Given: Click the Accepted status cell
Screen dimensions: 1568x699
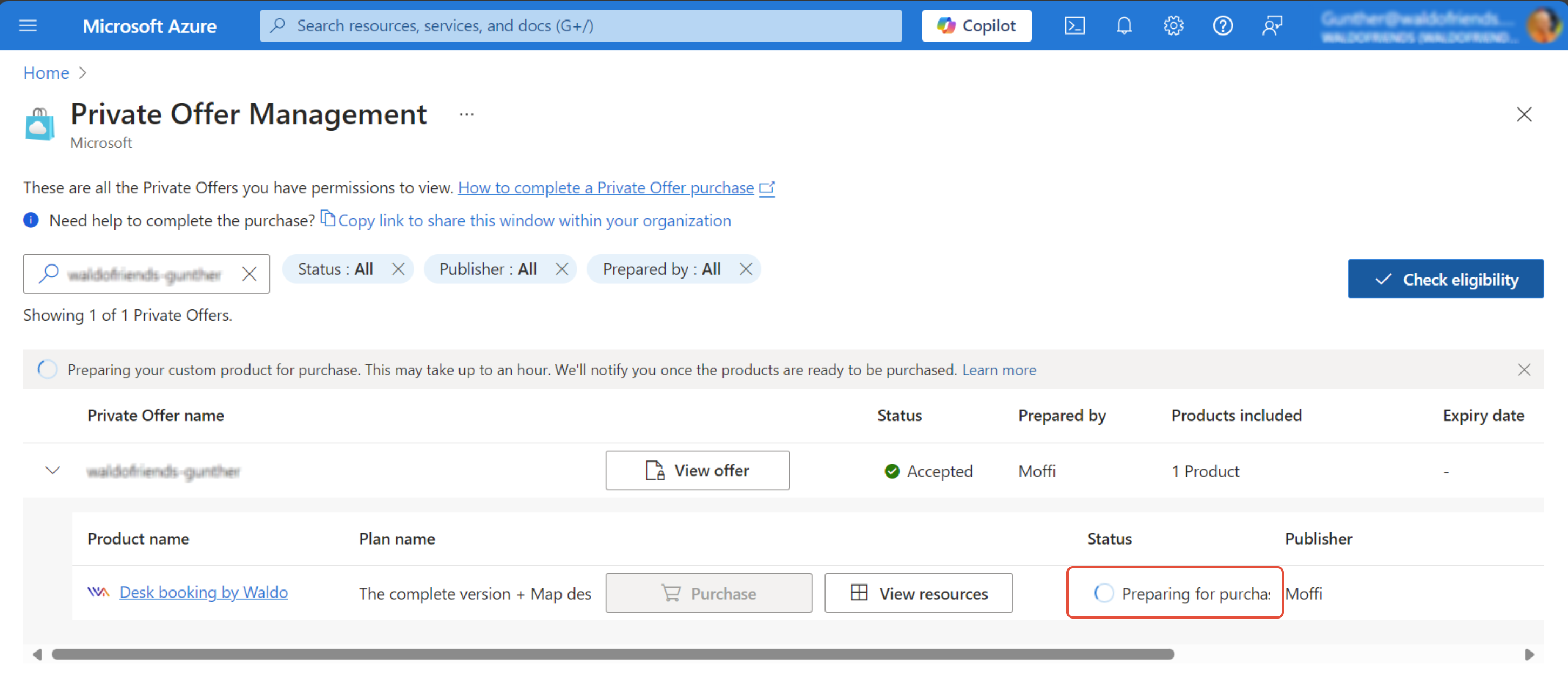Looking at the screenshot, I should (x=928, y=471).
